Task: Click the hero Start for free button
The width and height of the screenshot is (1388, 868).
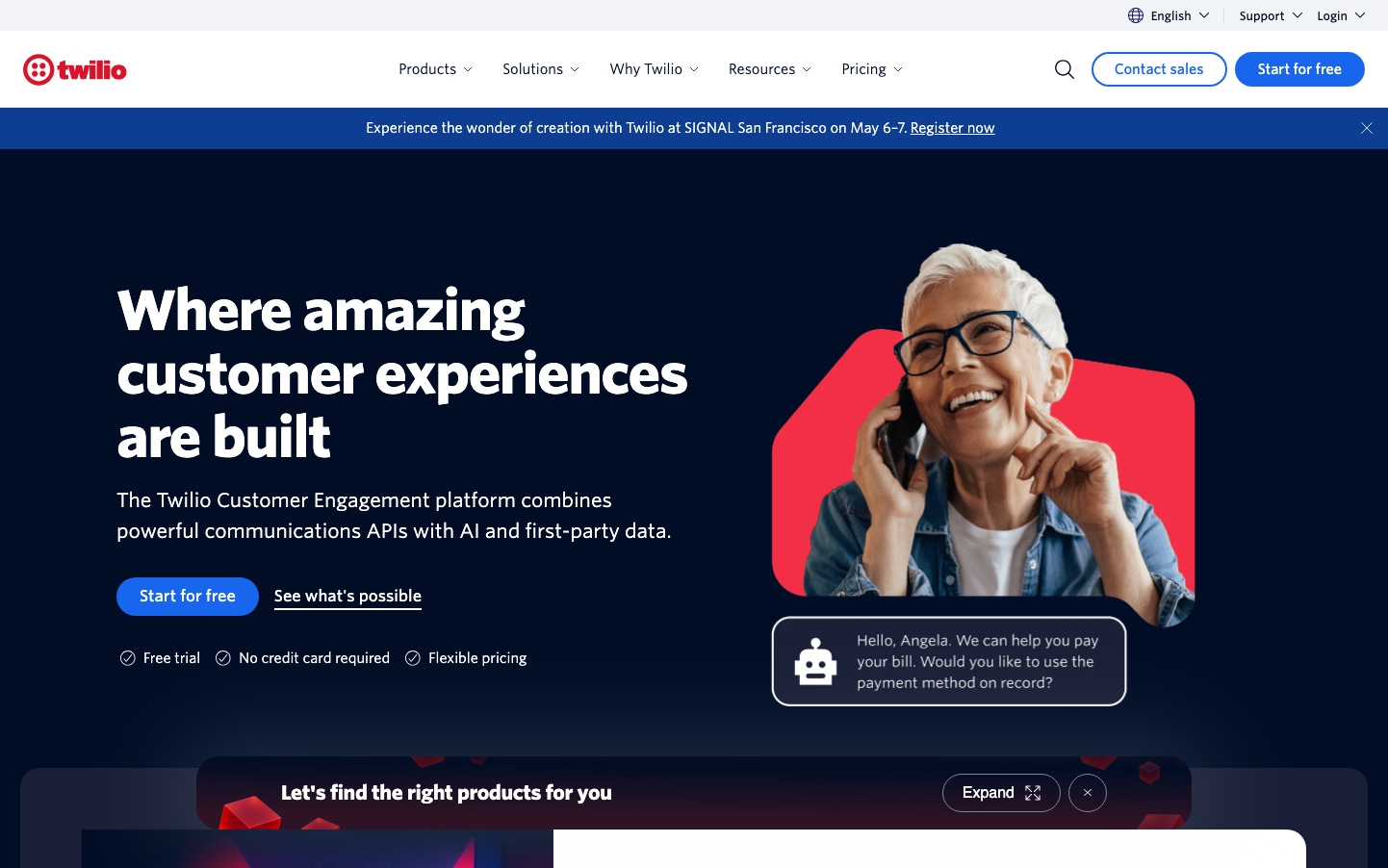Action: click(188, 597)
